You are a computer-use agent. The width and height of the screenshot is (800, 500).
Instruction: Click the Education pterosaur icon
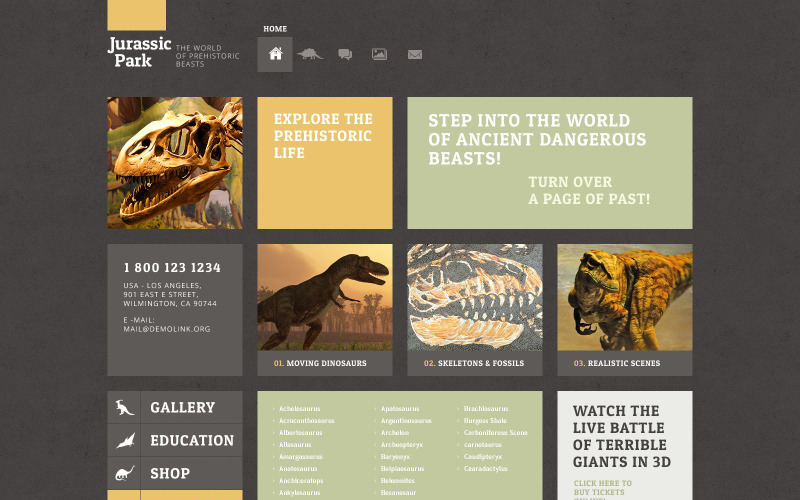[125, 440]
